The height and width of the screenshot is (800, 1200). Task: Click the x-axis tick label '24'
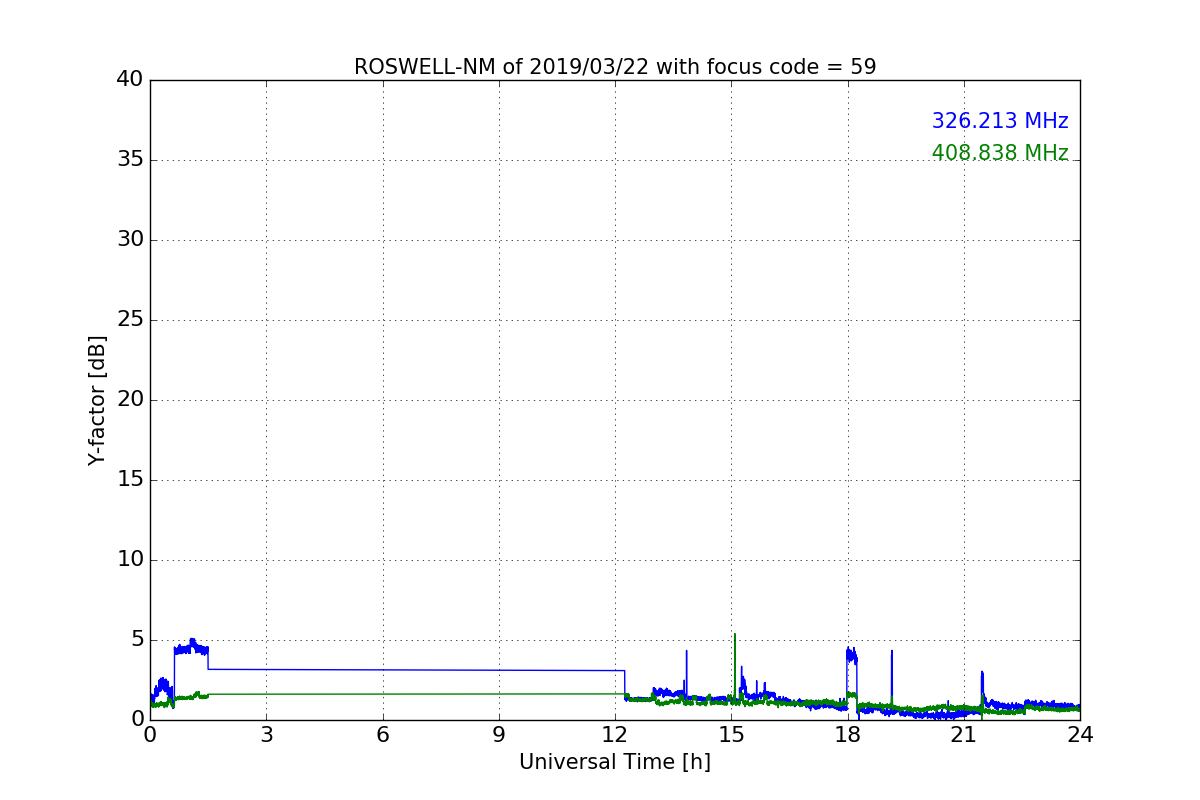pyautogui.click(x=1080, y=734)
